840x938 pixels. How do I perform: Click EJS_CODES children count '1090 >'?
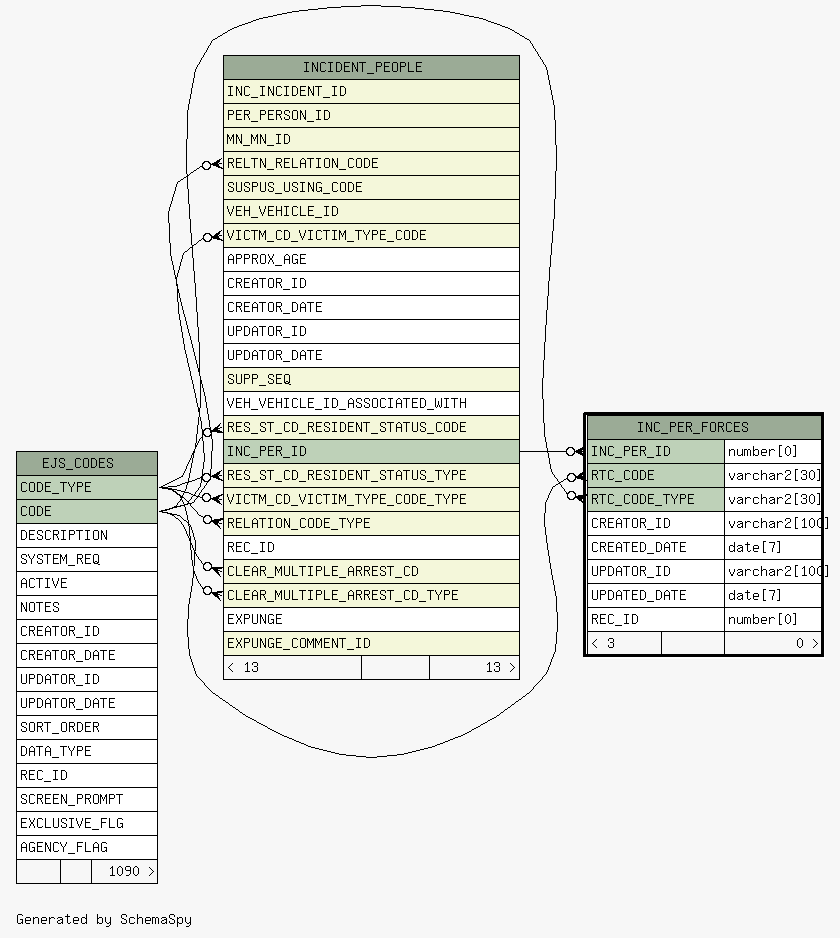click(124, 872)
